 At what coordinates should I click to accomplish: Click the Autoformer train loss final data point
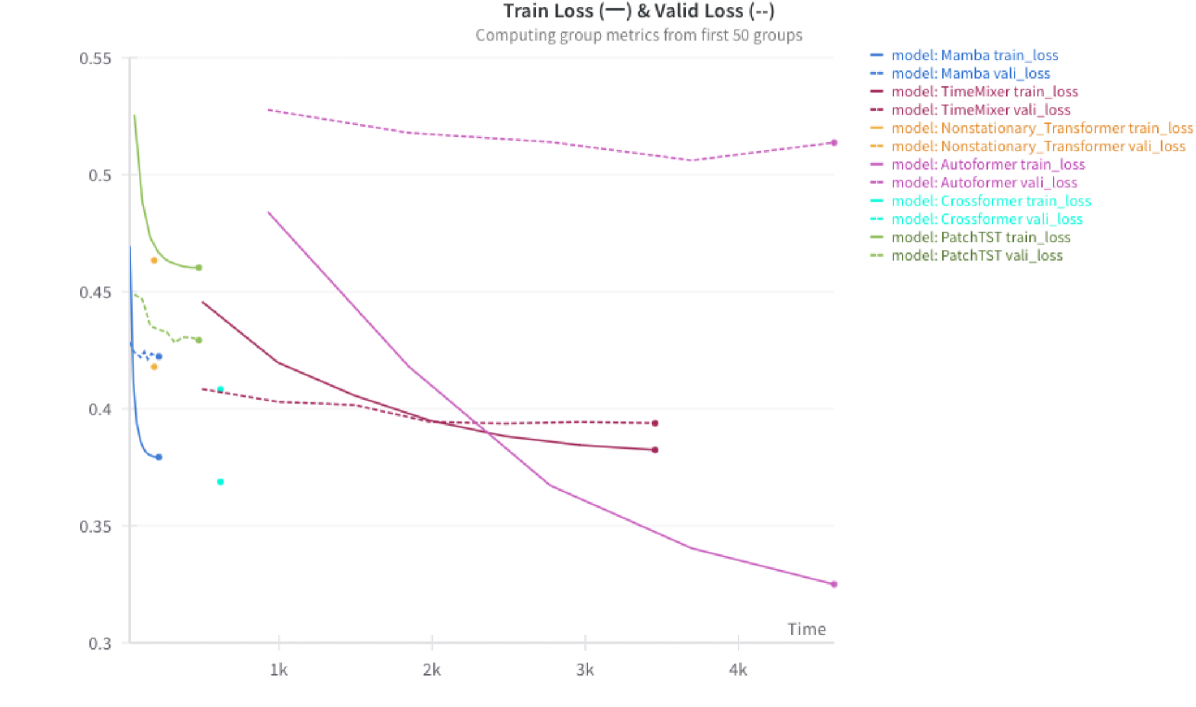833,584
